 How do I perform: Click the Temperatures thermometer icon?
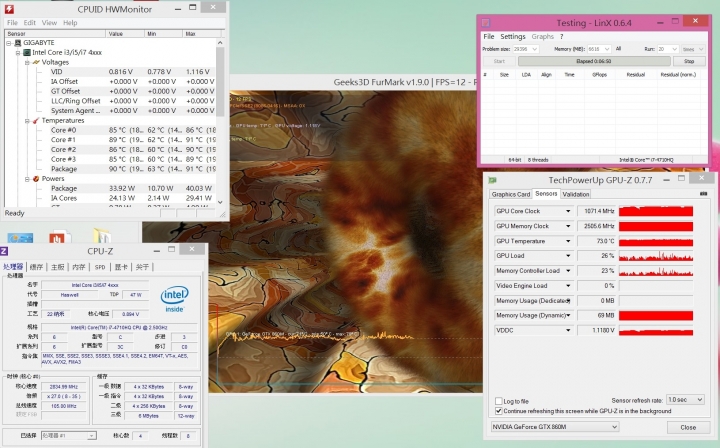click(x=36, y=120)
